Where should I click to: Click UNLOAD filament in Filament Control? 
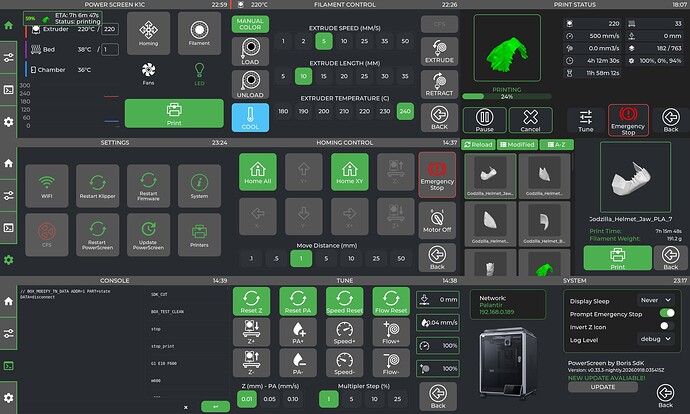[x=250, y=84]
